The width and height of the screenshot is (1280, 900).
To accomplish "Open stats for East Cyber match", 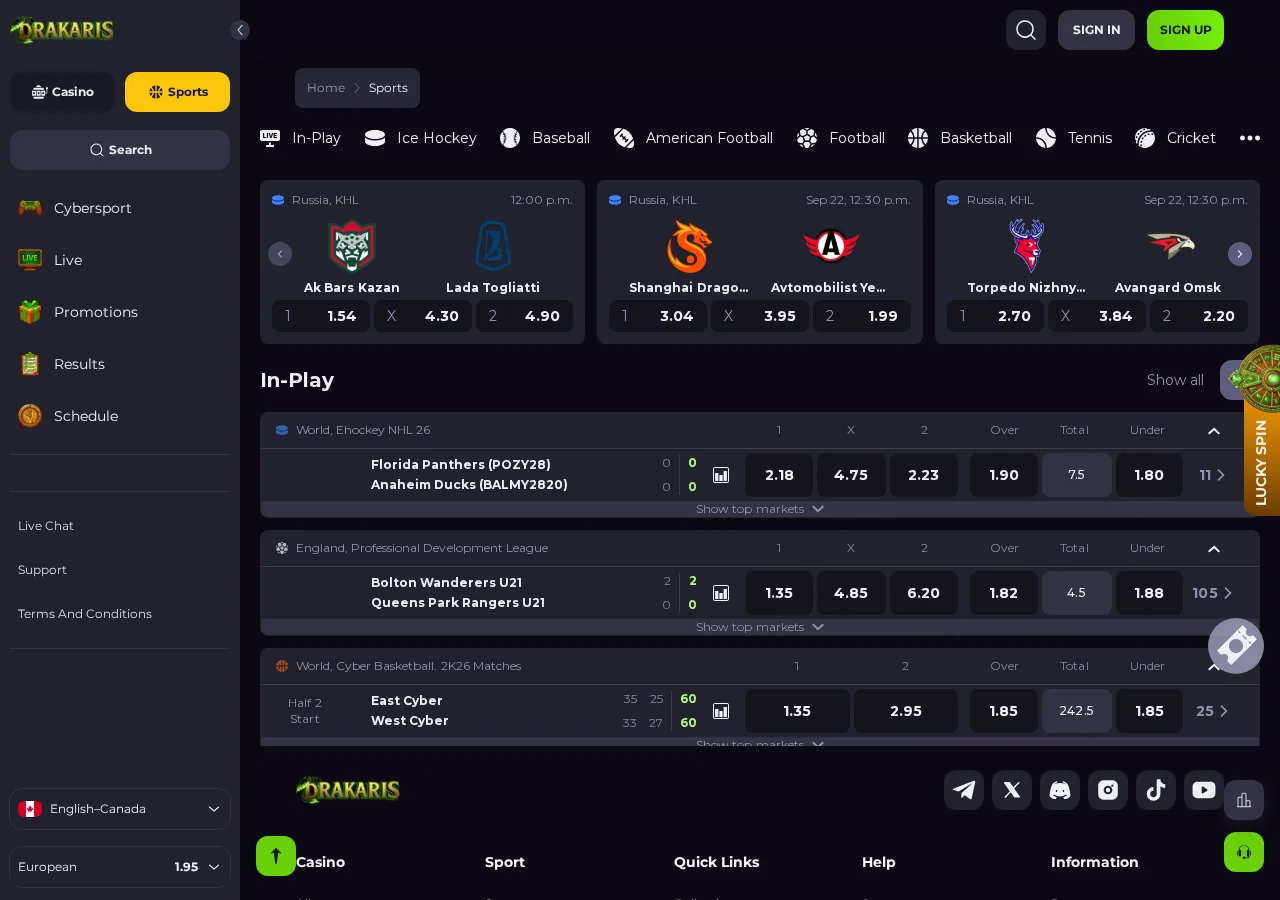I will pyautogui.click(x=721, y=711).
